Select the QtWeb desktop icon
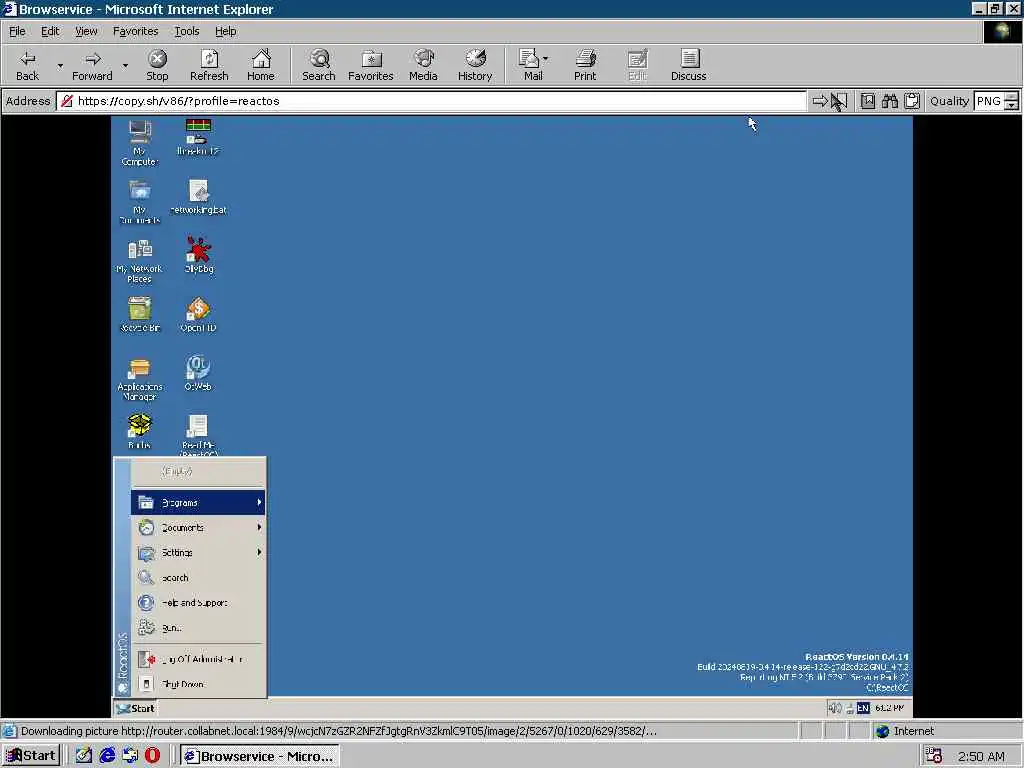The width and height of the screenshot is (1024, 768). coord(198,373)
